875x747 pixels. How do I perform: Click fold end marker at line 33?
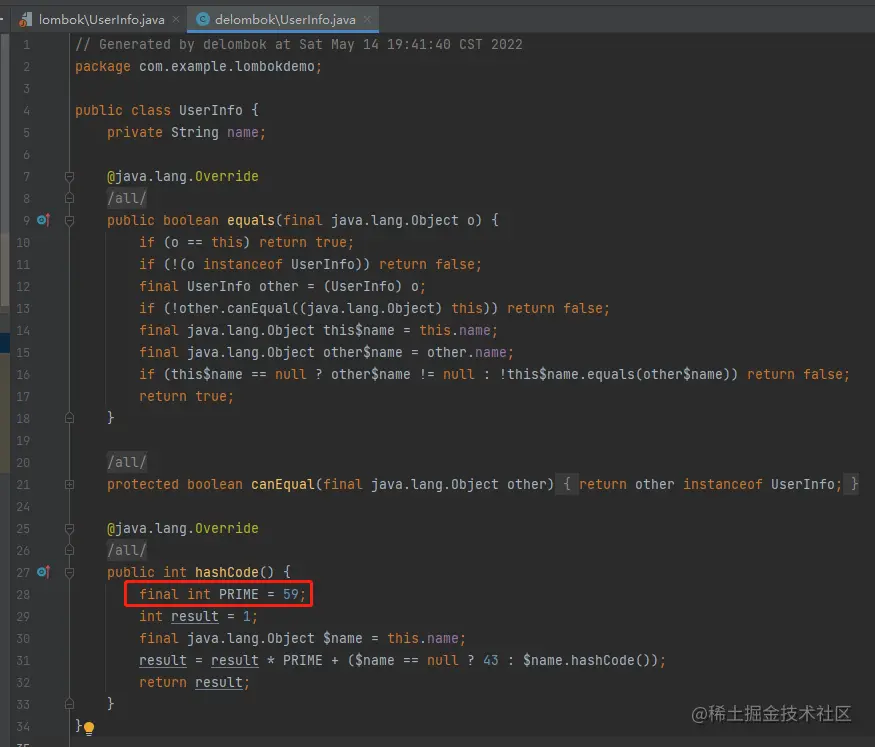click(69, 704)
